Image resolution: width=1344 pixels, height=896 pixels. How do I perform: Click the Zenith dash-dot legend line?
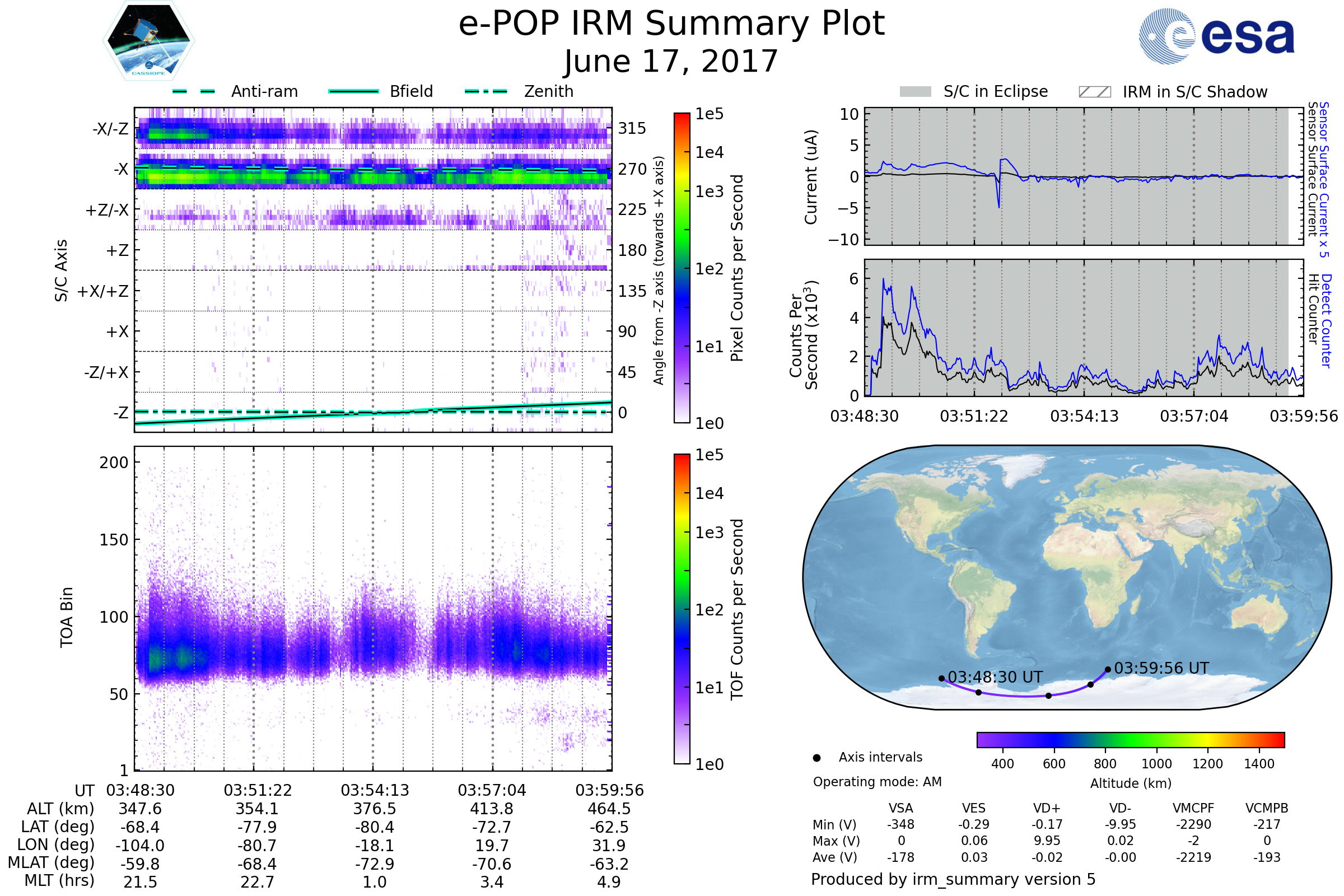pos(486,91)
